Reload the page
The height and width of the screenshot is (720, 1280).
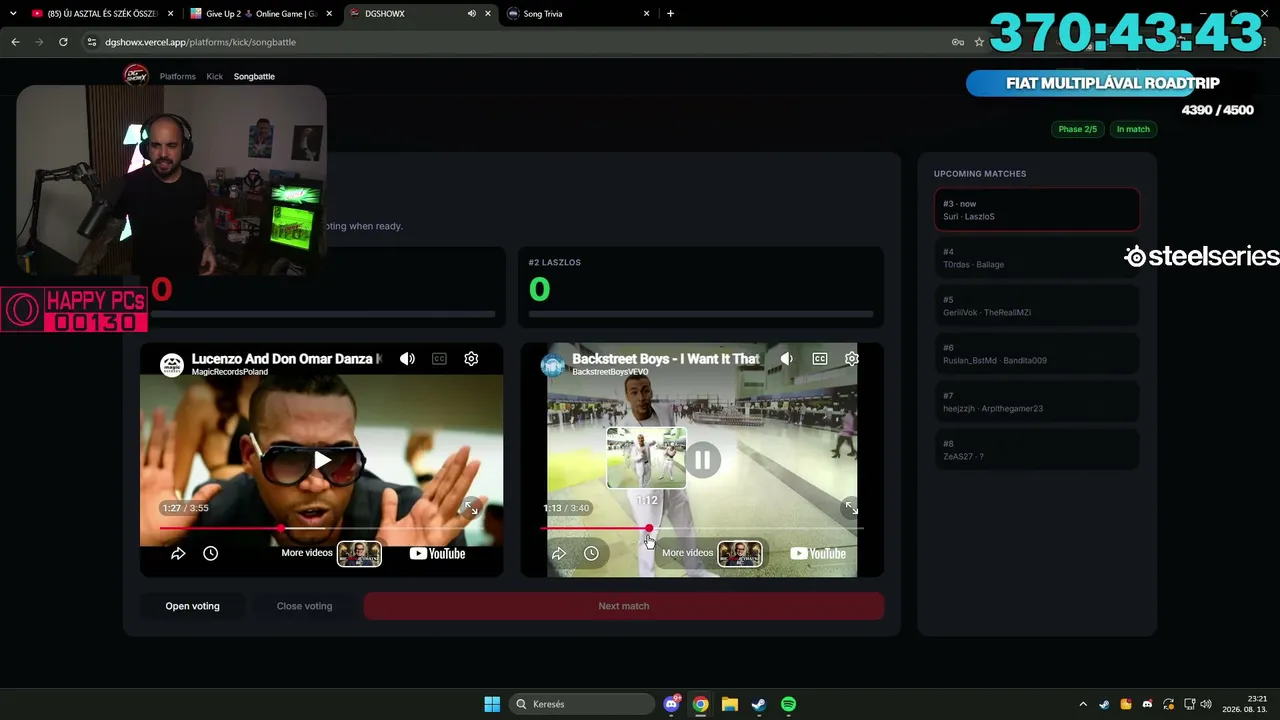pyautogui.click(x=63, y=42)
